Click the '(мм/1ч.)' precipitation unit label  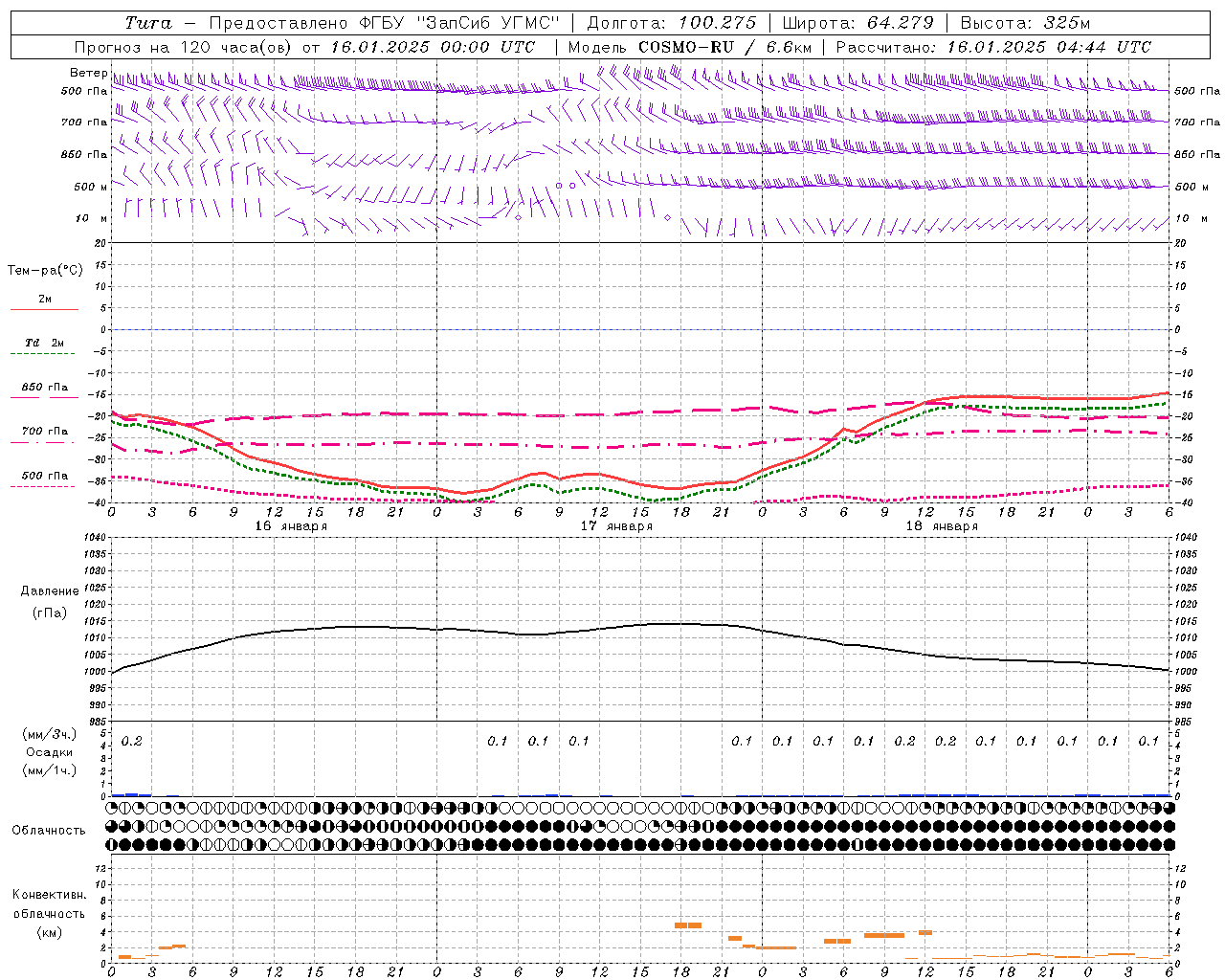[50, 770]
